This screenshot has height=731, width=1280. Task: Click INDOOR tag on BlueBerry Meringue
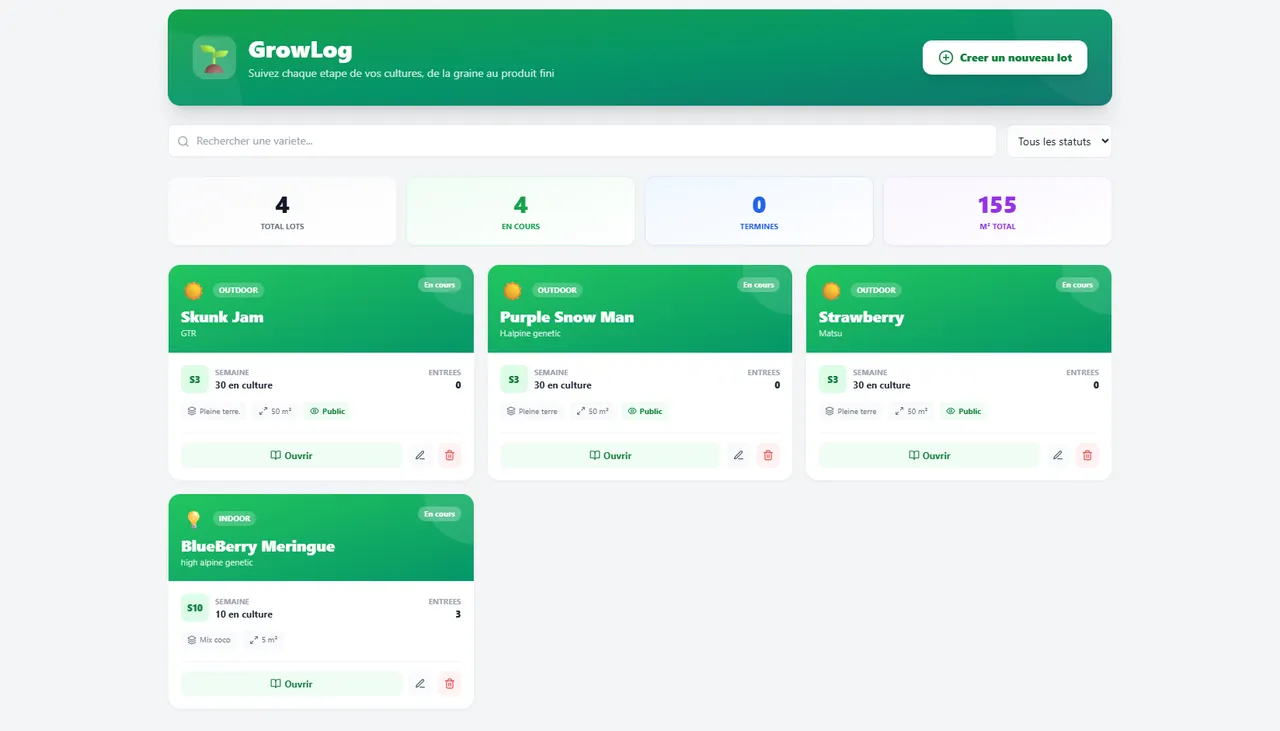pos(235,519)
